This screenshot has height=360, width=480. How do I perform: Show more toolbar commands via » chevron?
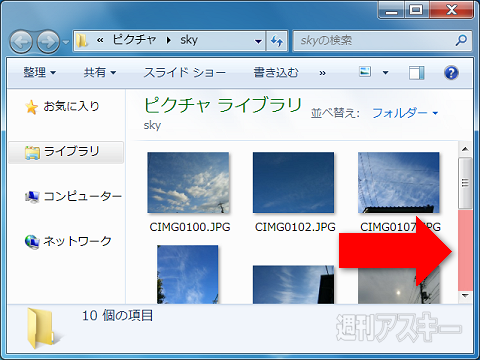(322, 73)
